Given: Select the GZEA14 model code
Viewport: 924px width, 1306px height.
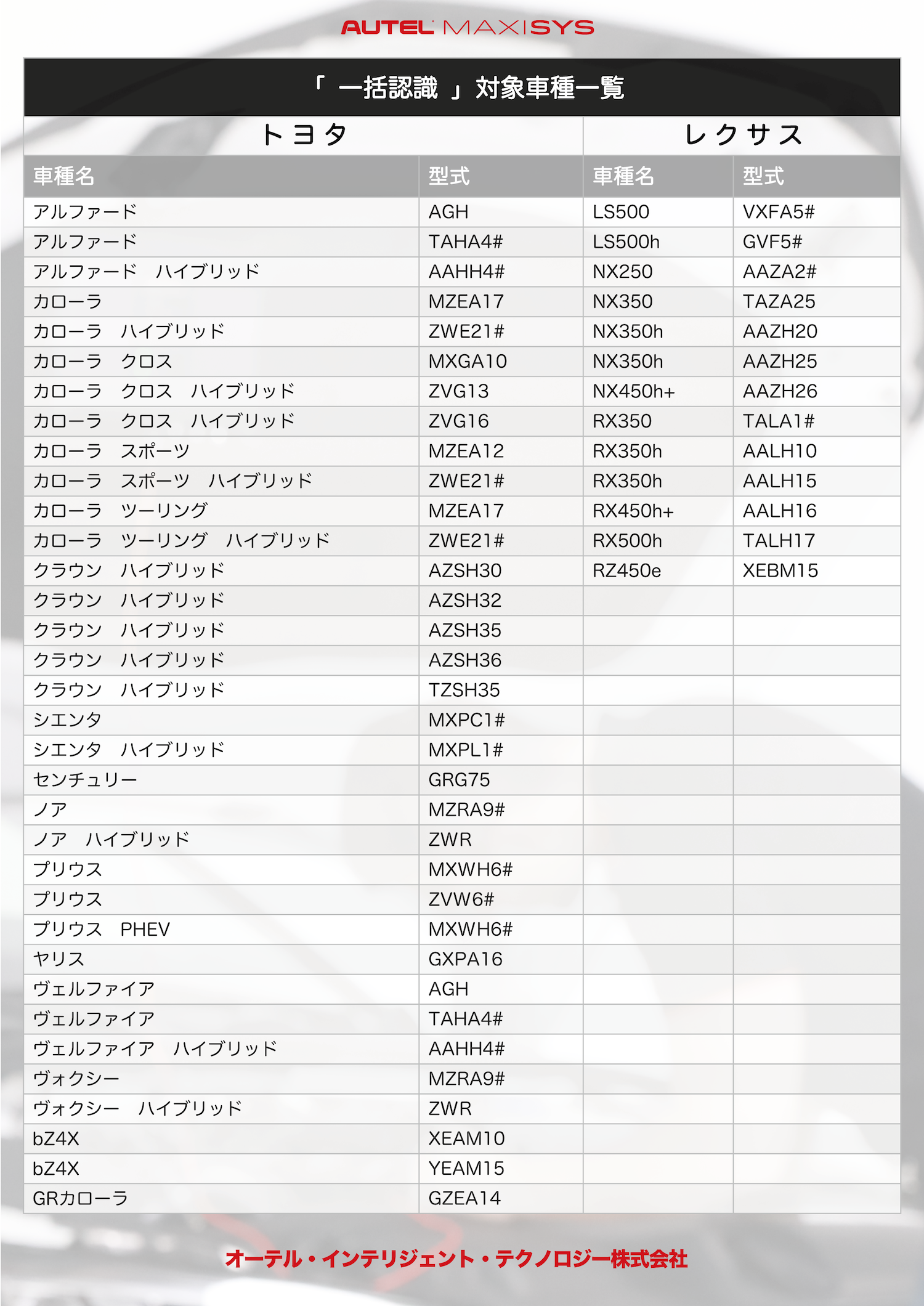Looking at the screenshot, I should point(464,1198).
